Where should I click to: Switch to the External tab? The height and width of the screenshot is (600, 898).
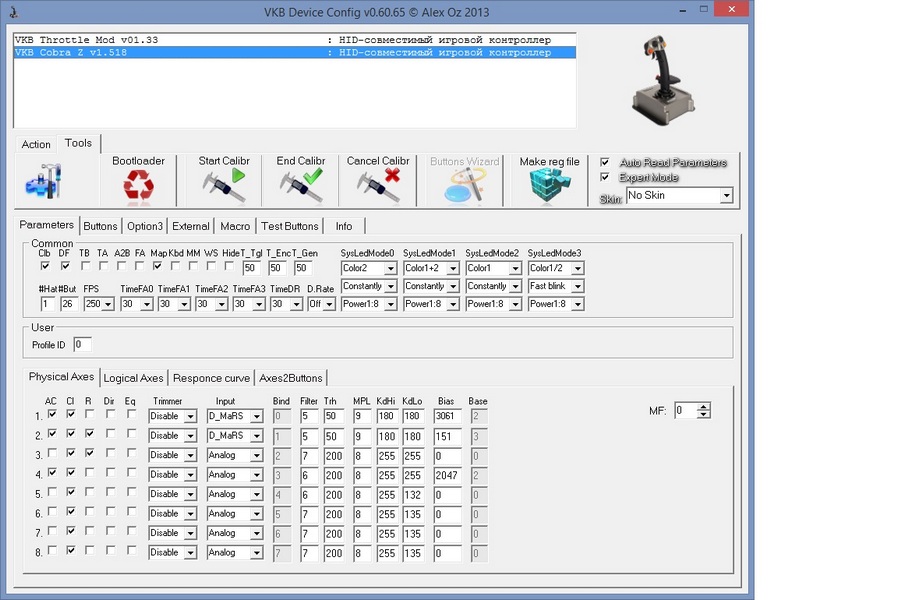pyautogui.click(x=191, y=226)
